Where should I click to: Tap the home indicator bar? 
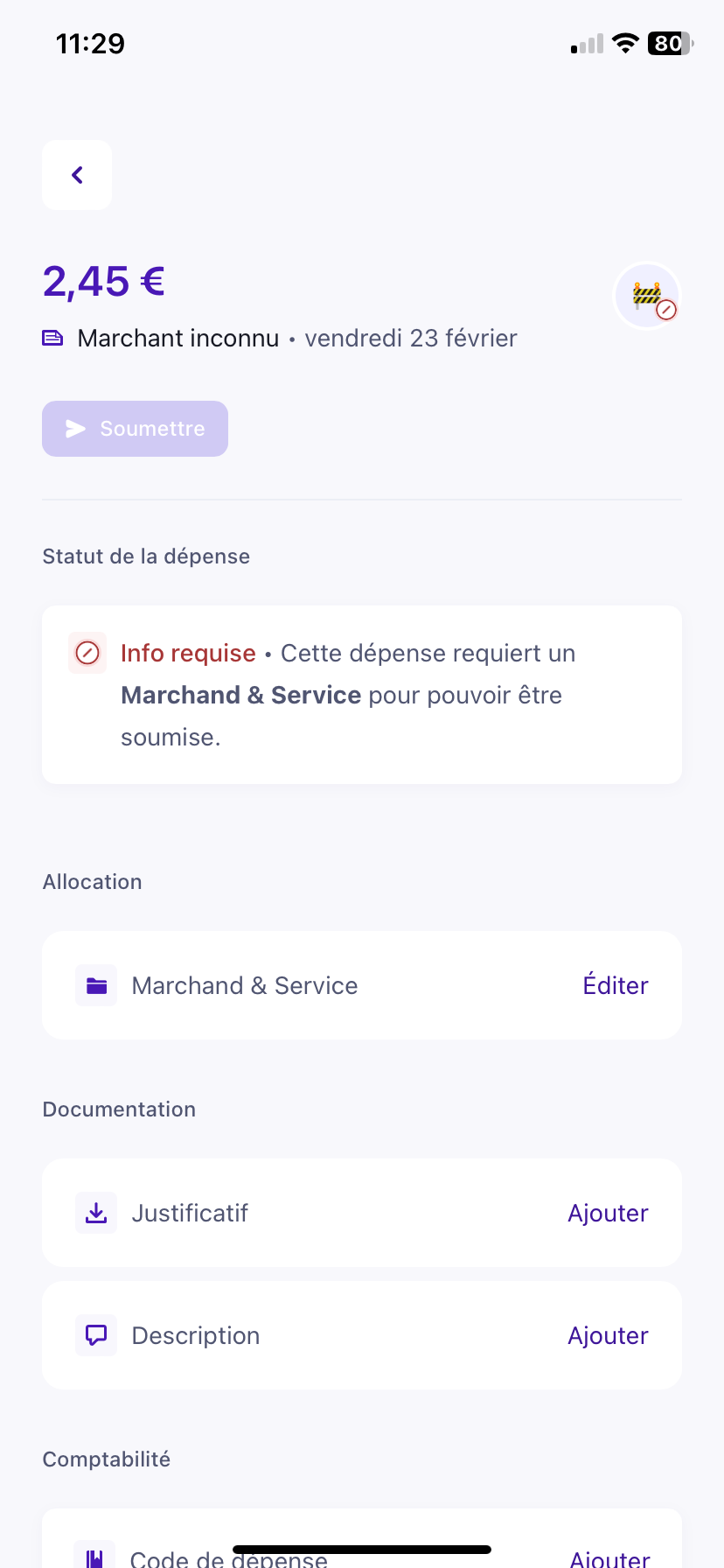[x=362, y=1549]
